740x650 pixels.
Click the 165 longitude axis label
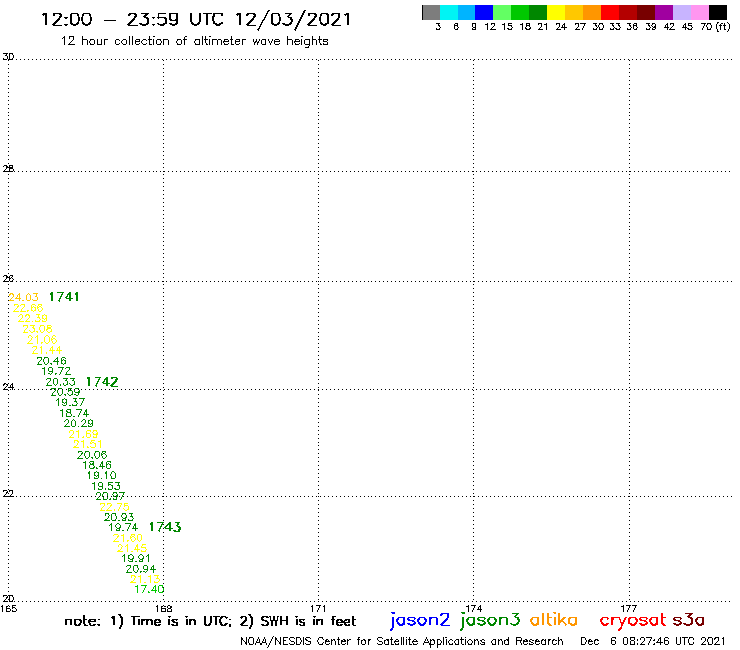(x=8, y=609)
